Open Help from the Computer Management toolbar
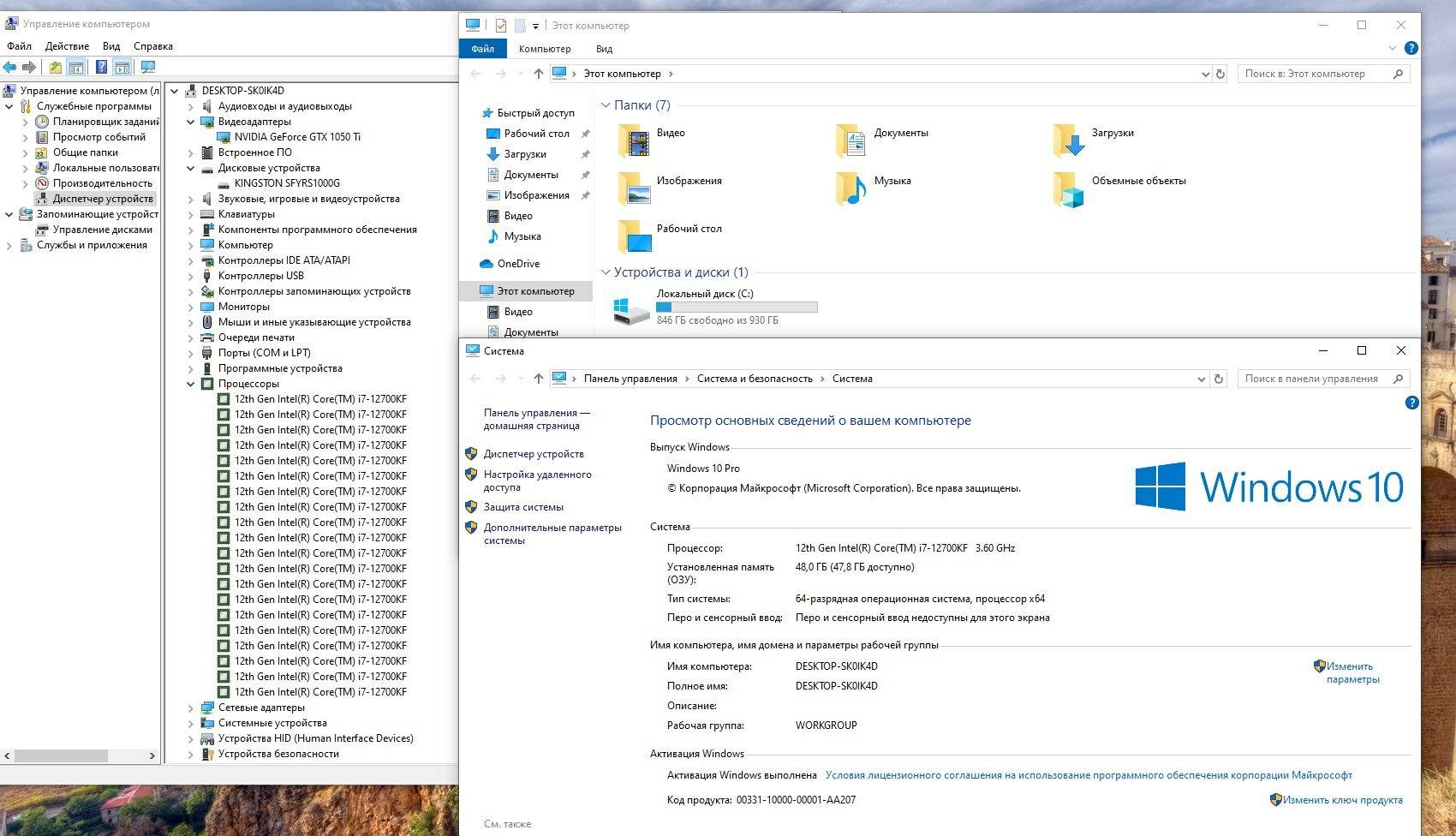Viewport: 1456px width, 836px height. [x=101, y=67]
